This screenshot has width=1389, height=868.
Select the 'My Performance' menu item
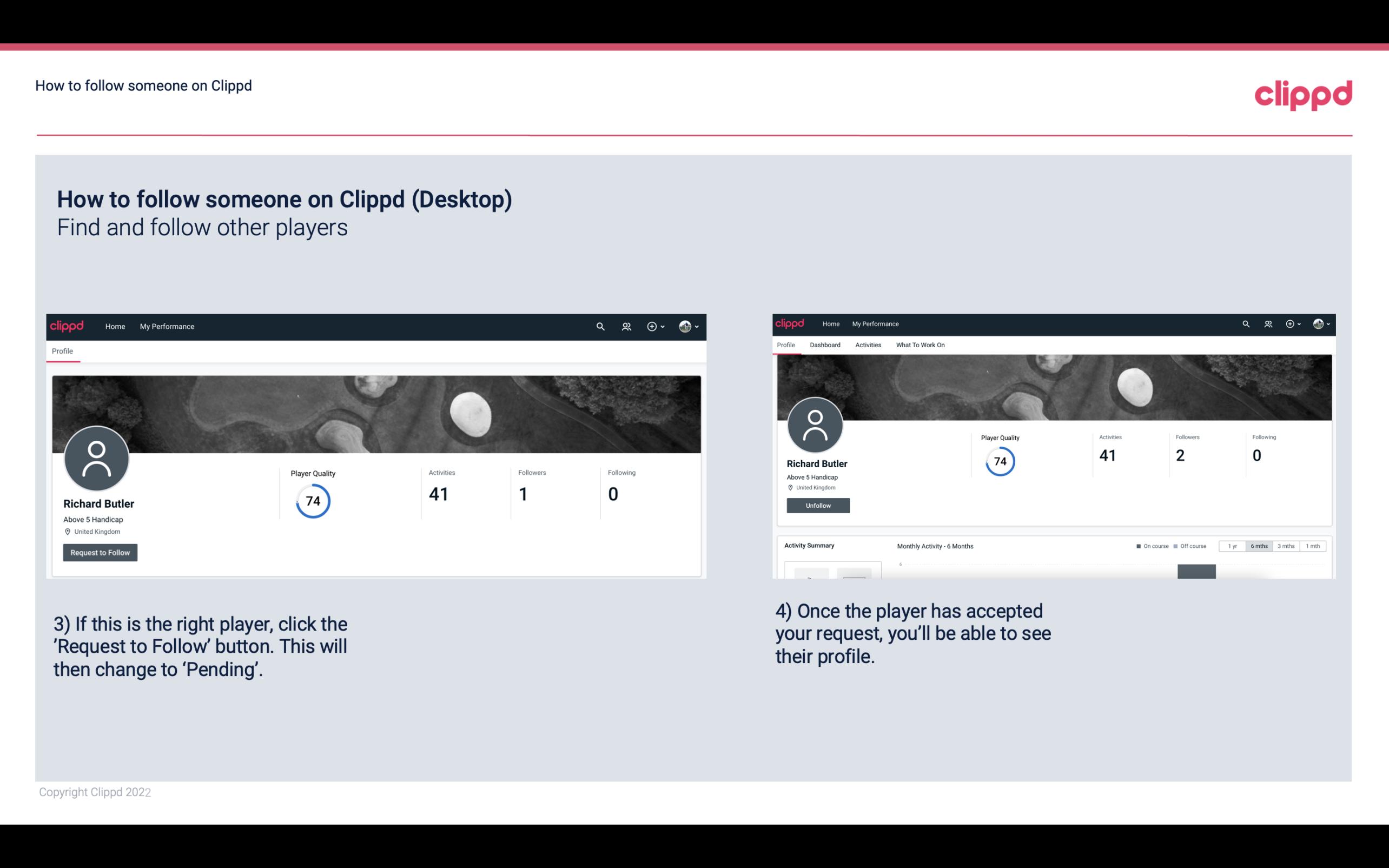[x=166, y=326]
